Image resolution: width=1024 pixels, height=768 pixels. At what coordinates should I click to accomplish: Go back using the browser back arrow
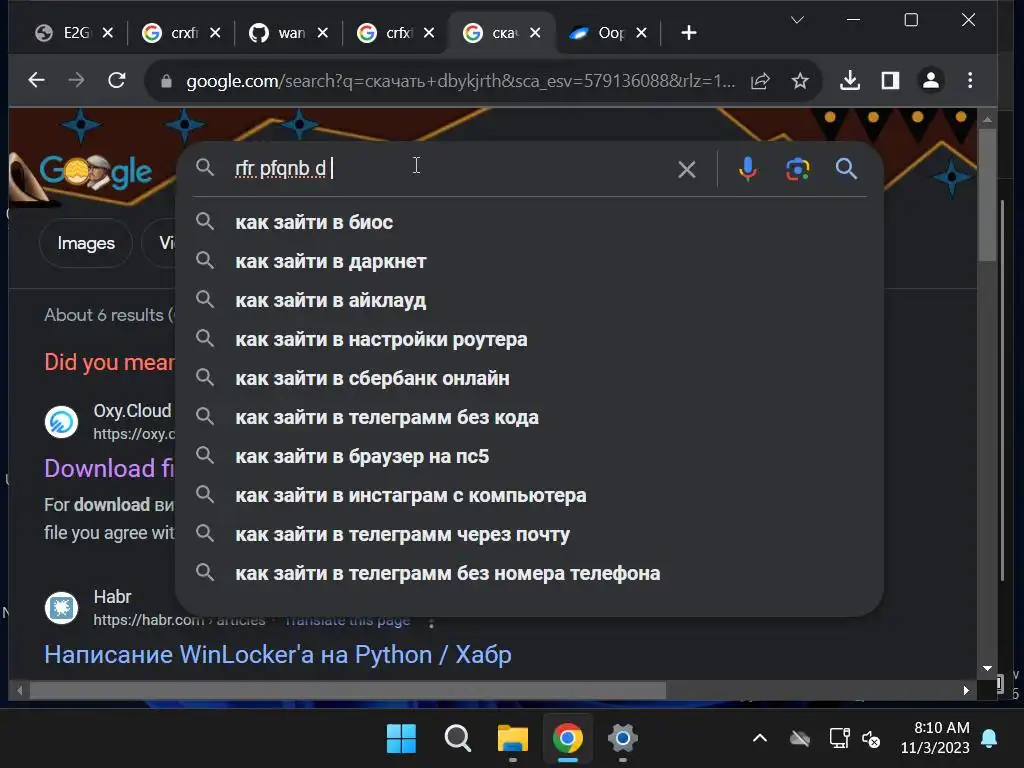(x=37, y=80)
